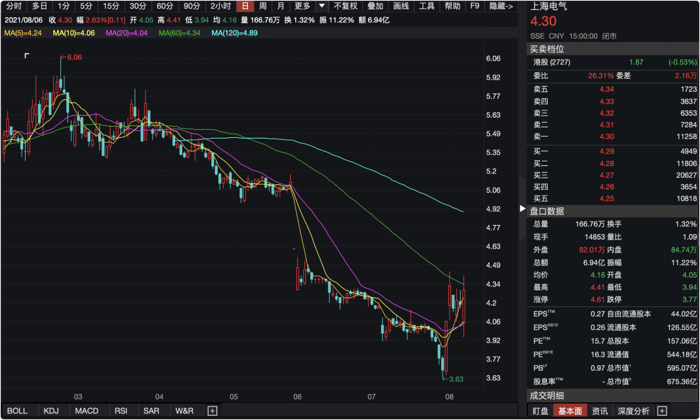Expand the 隐藏 panel toggle
Image resolution: width=700 pixels, height=420 pixels.
tap(502, 6)
